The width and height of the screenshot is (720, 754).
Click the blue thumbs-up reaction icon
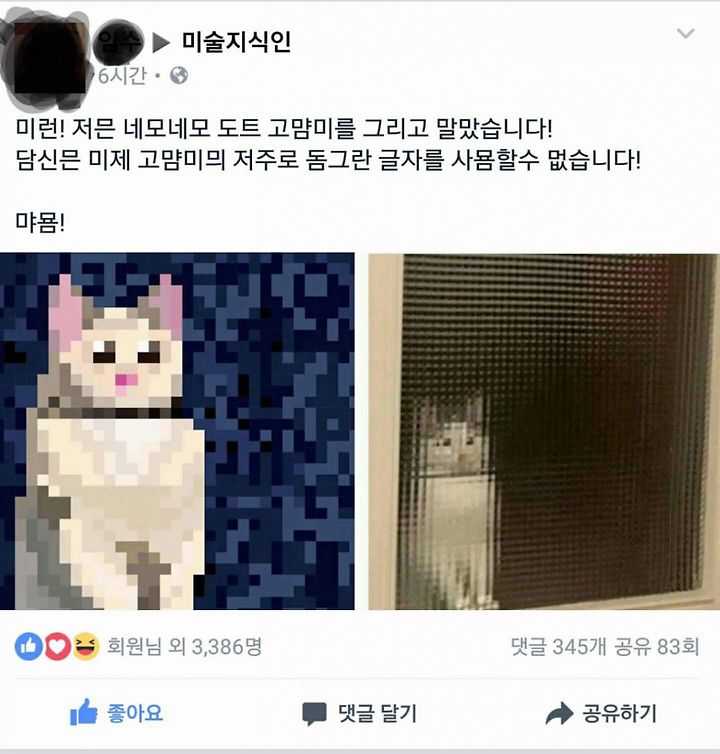pos(28,646)
